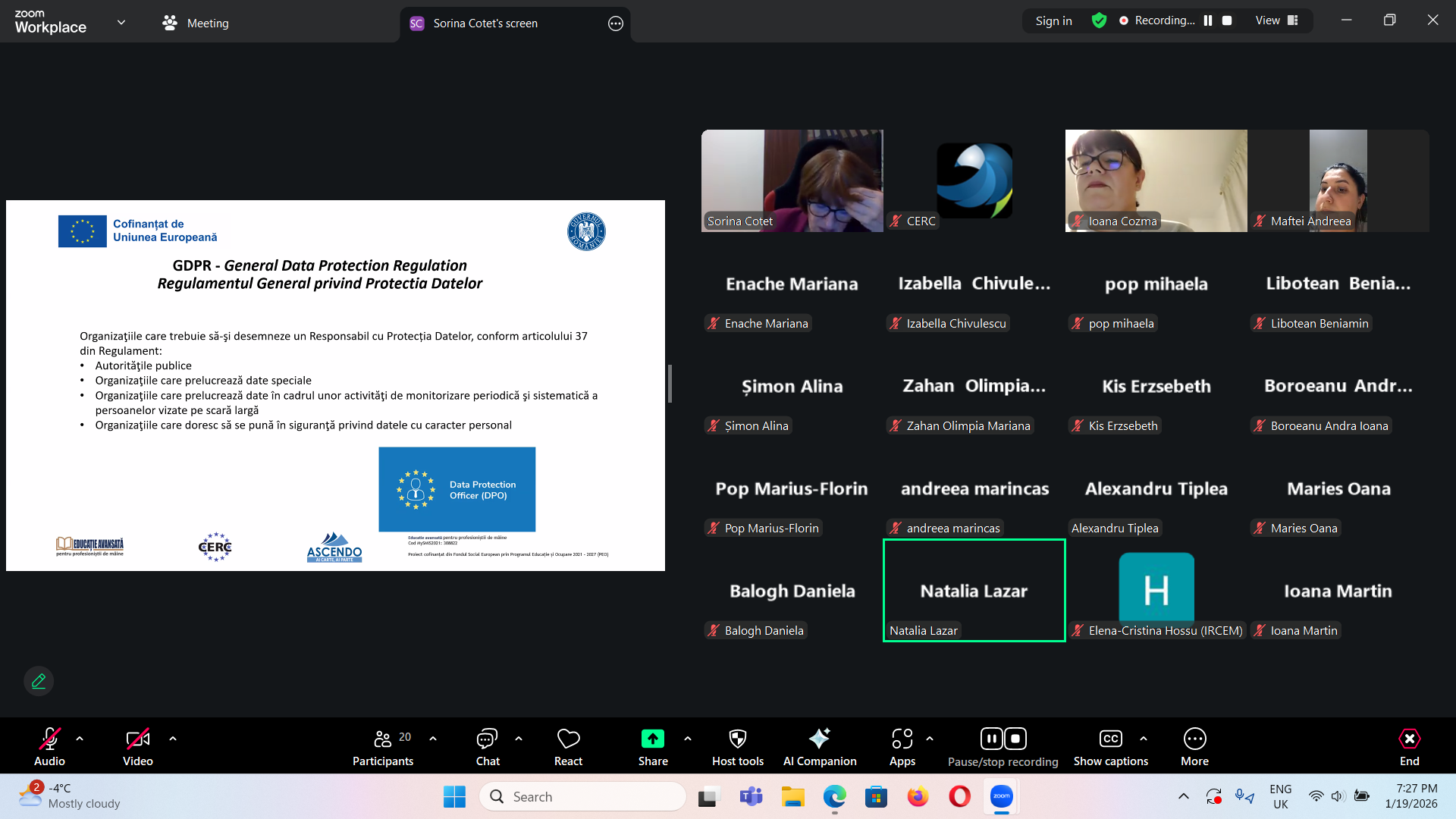Click the pane divider handle beside shared screen
The width and height of the screenshot is (1456, 819).
click(x=670, y=384)
